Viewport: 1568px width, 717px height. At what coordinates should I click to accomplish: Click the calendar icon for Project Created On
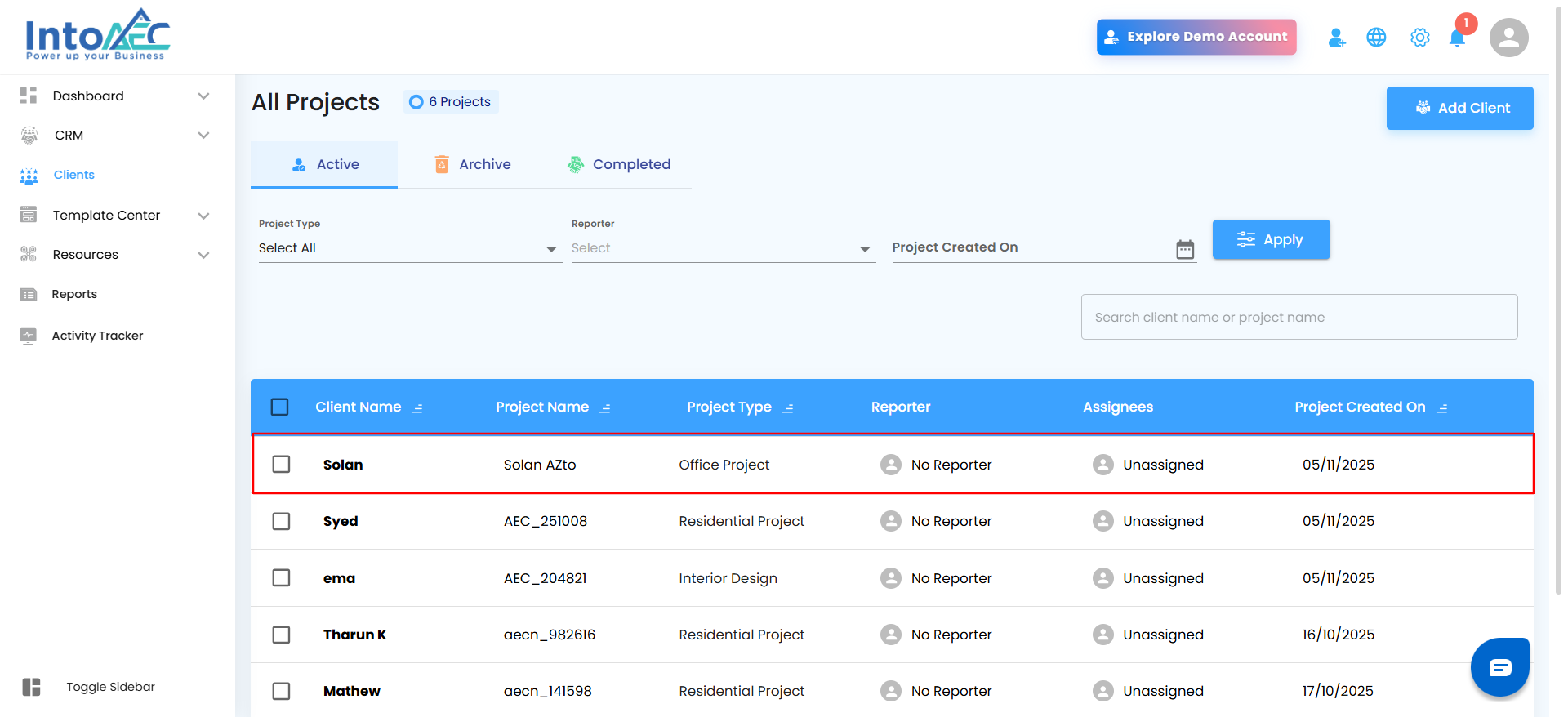coord(1185,249)
